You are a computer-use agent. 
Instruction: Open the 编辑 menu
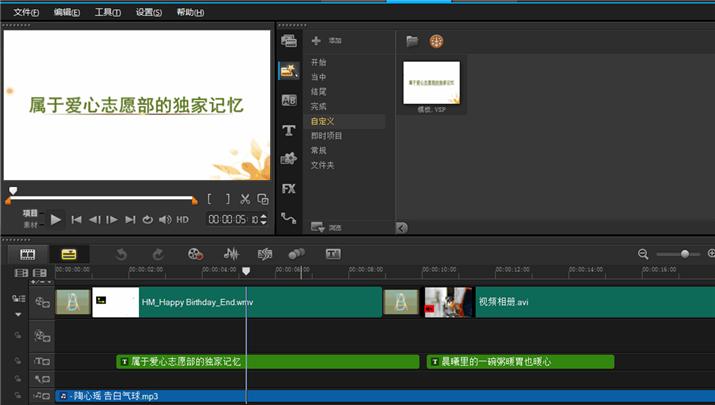pyautogui.click(x=67, y=12)
